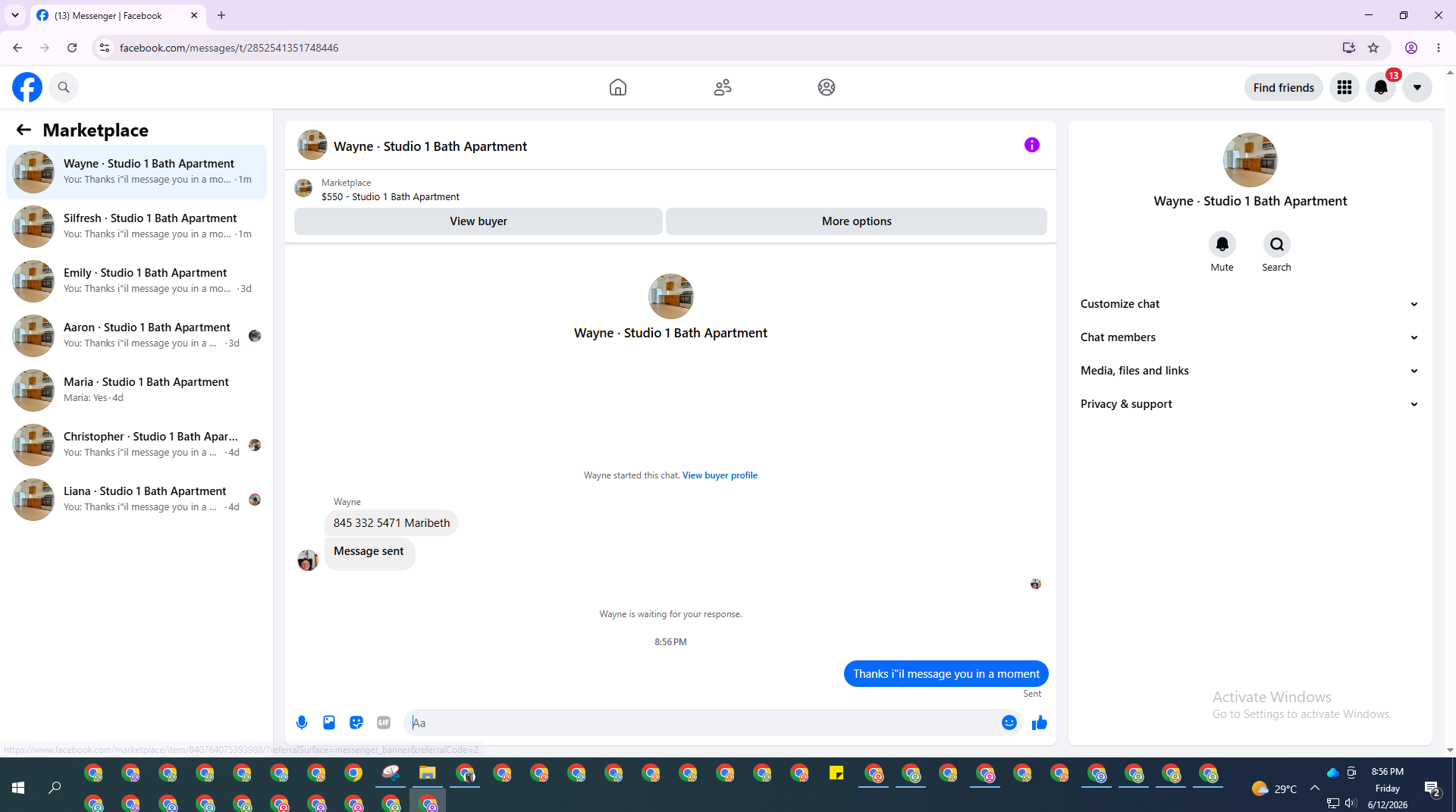Click the View buyer button

click(x=479, y=221)
